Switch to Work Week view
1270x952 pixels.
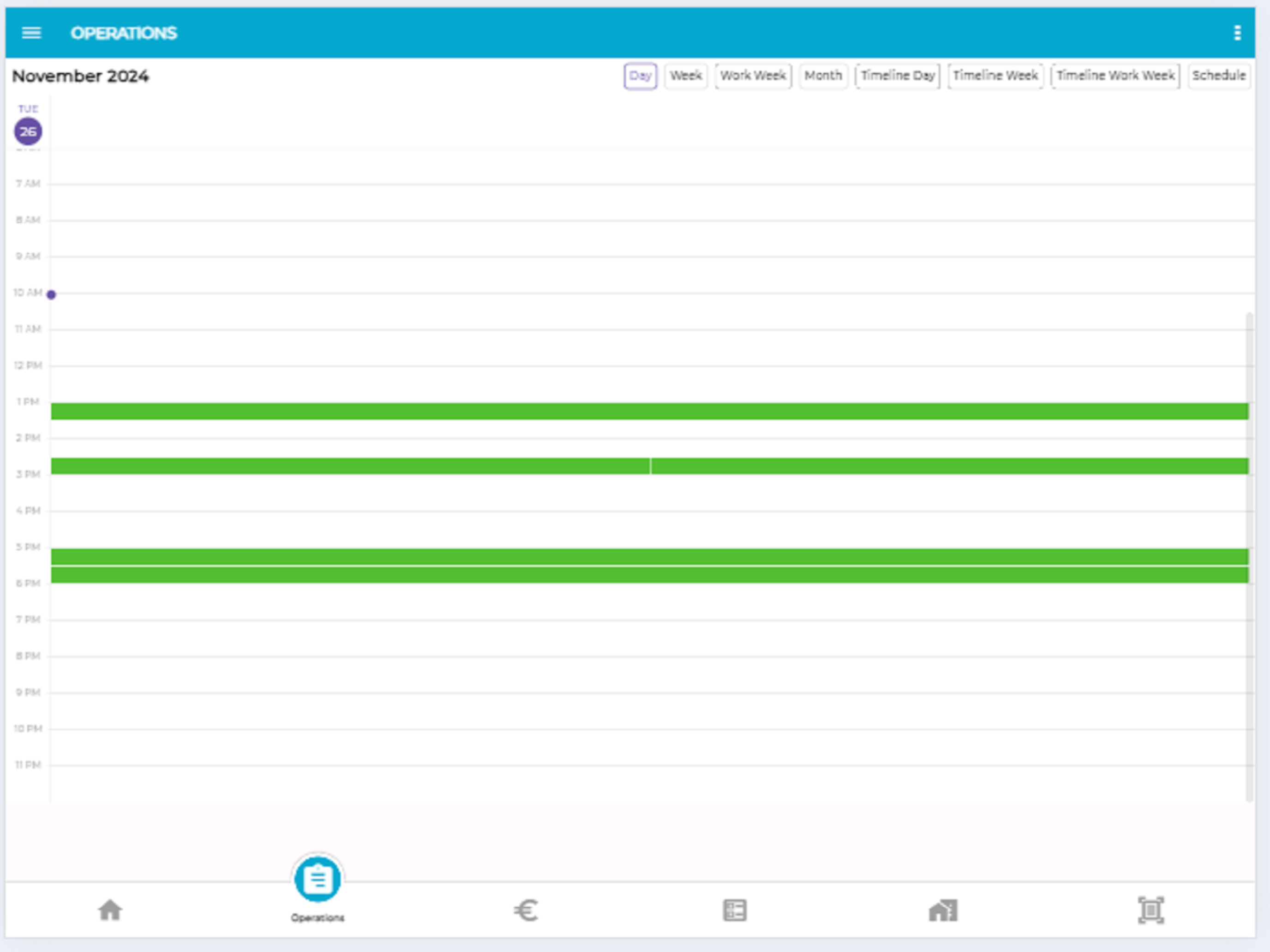[753, 76]
